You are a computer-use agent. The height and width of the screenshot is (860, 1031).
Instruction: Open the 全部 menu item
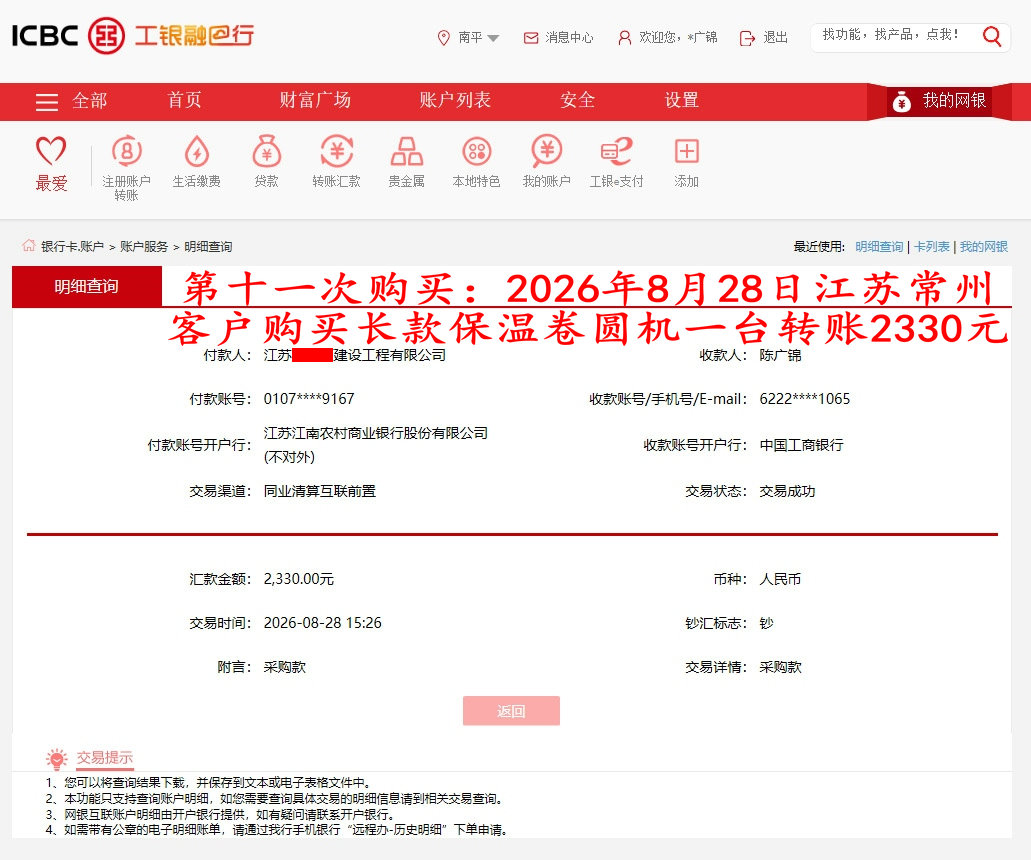coord(89,101)
